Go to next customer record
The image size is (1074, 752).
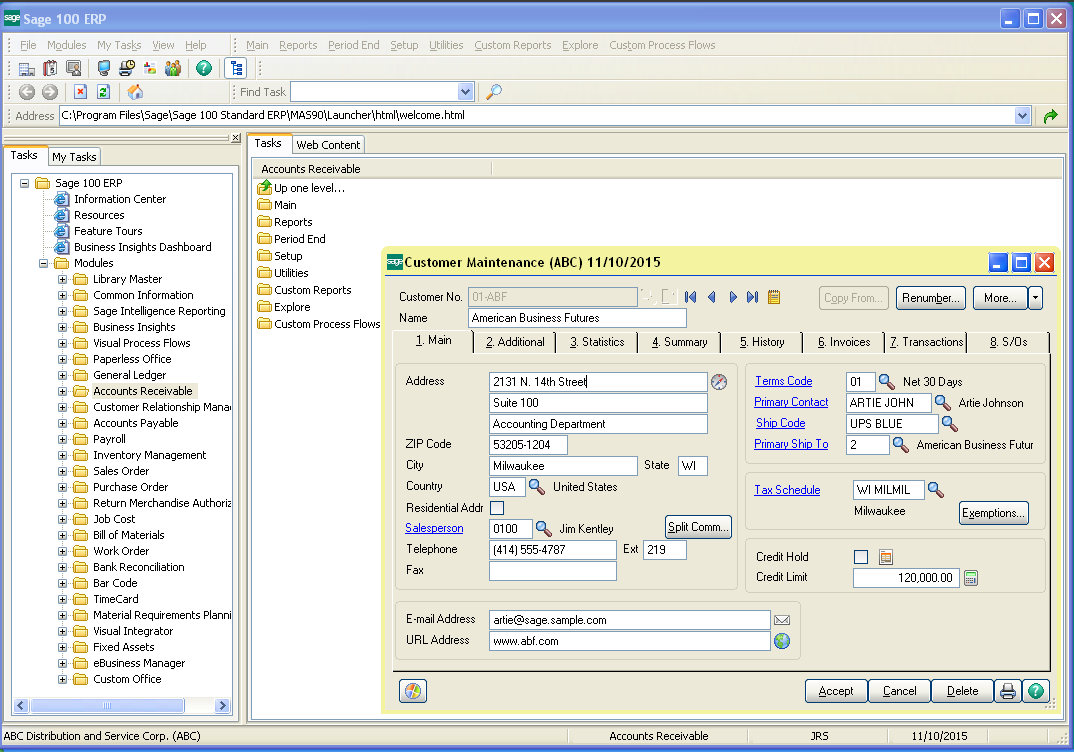click(x=733, y=297)
